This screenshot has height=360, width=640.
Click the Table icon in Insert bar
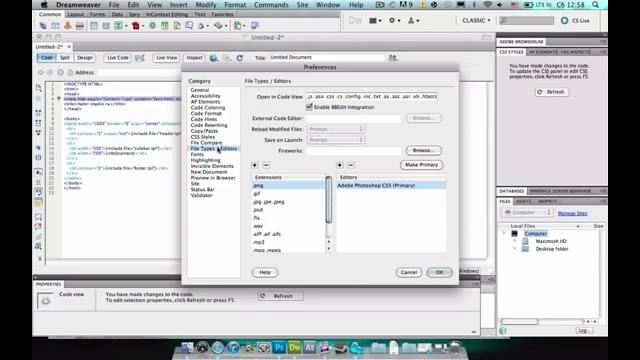click(x=93, y=26)
